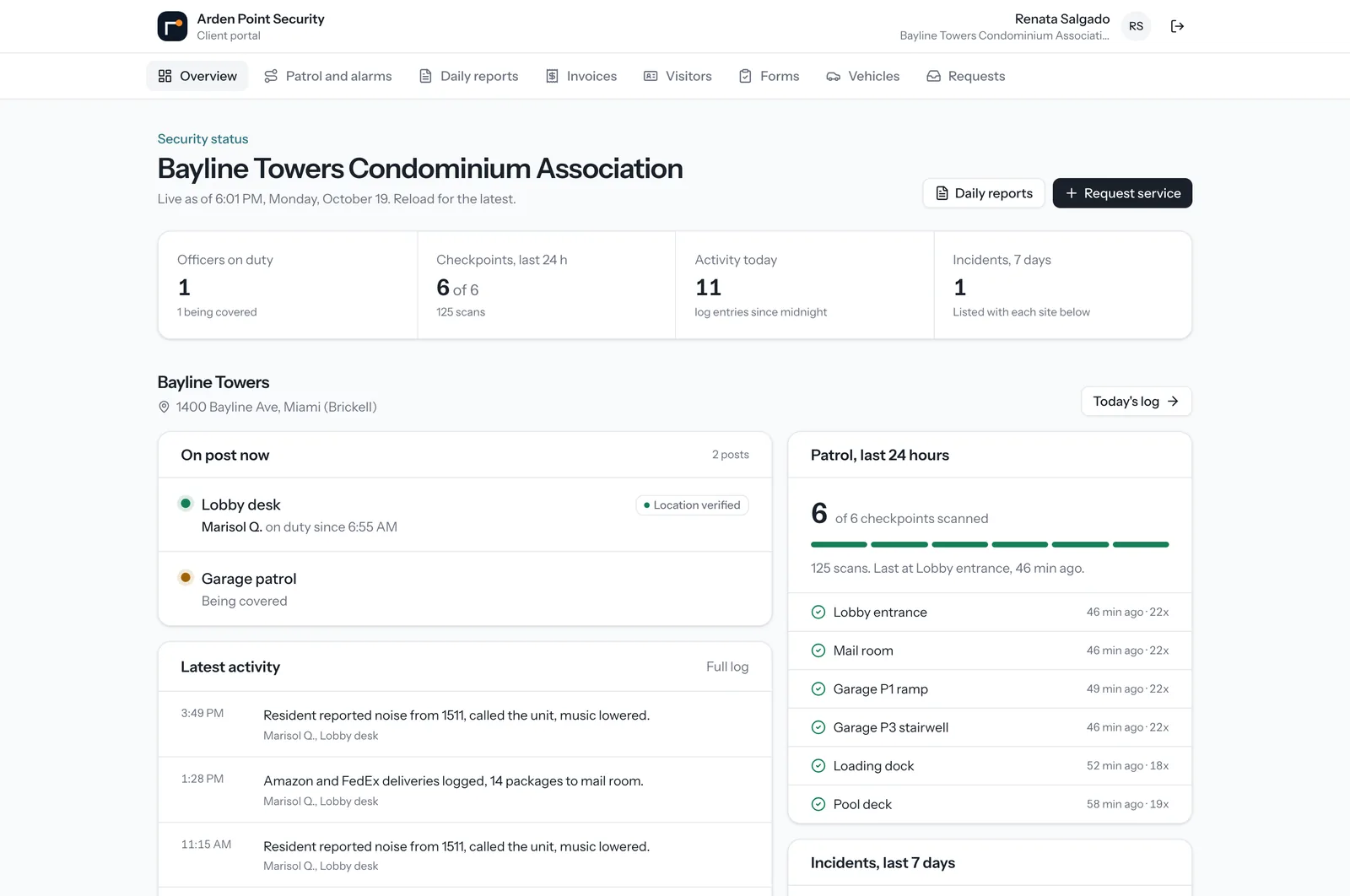Image resolution: width=1350 pixels, height=896 pixels.
Task: Click the Visitors ID card icon
Action: coord(651,76)
